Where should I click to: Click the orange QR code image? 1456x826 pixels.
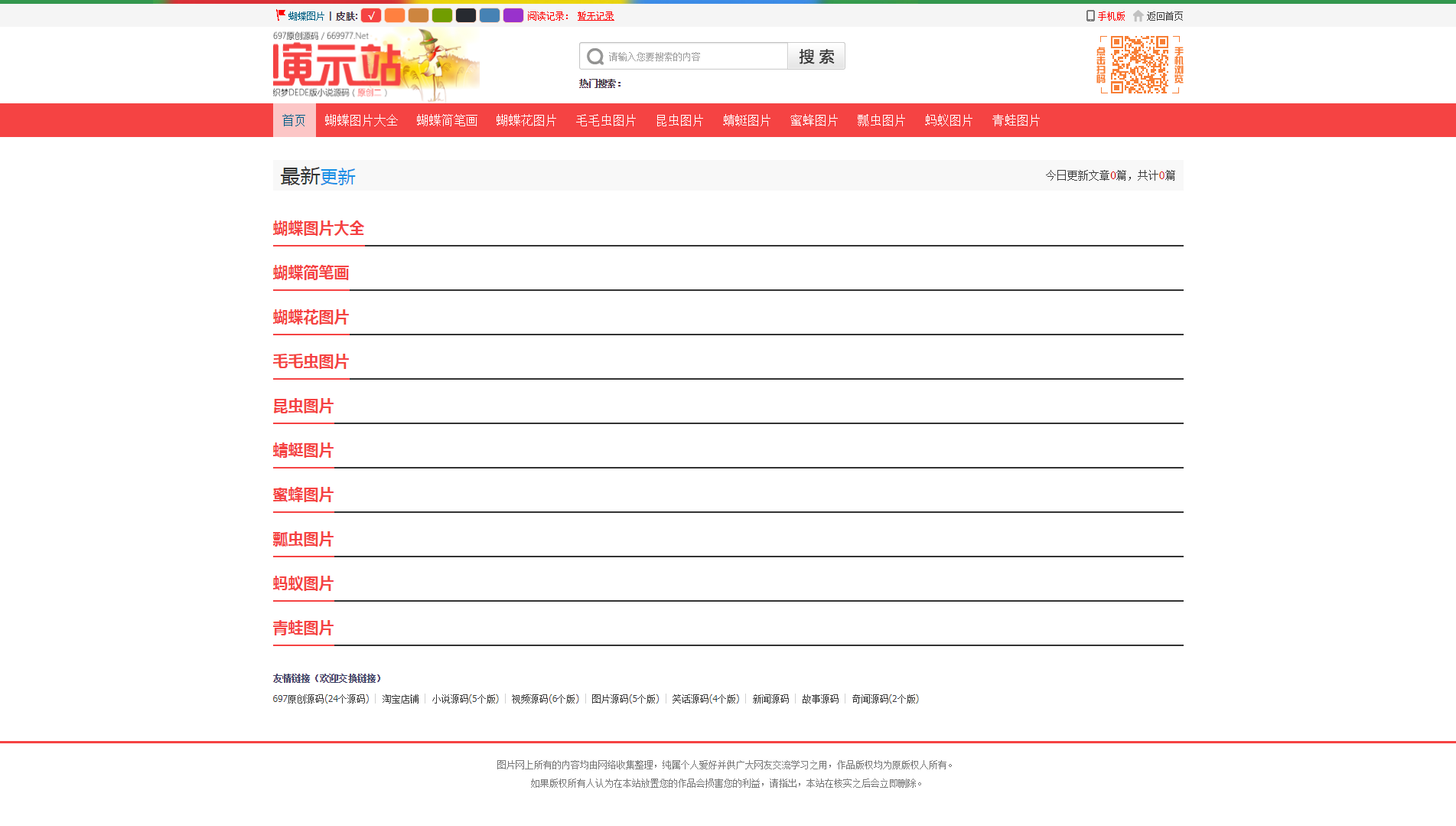coord(1140,65)
